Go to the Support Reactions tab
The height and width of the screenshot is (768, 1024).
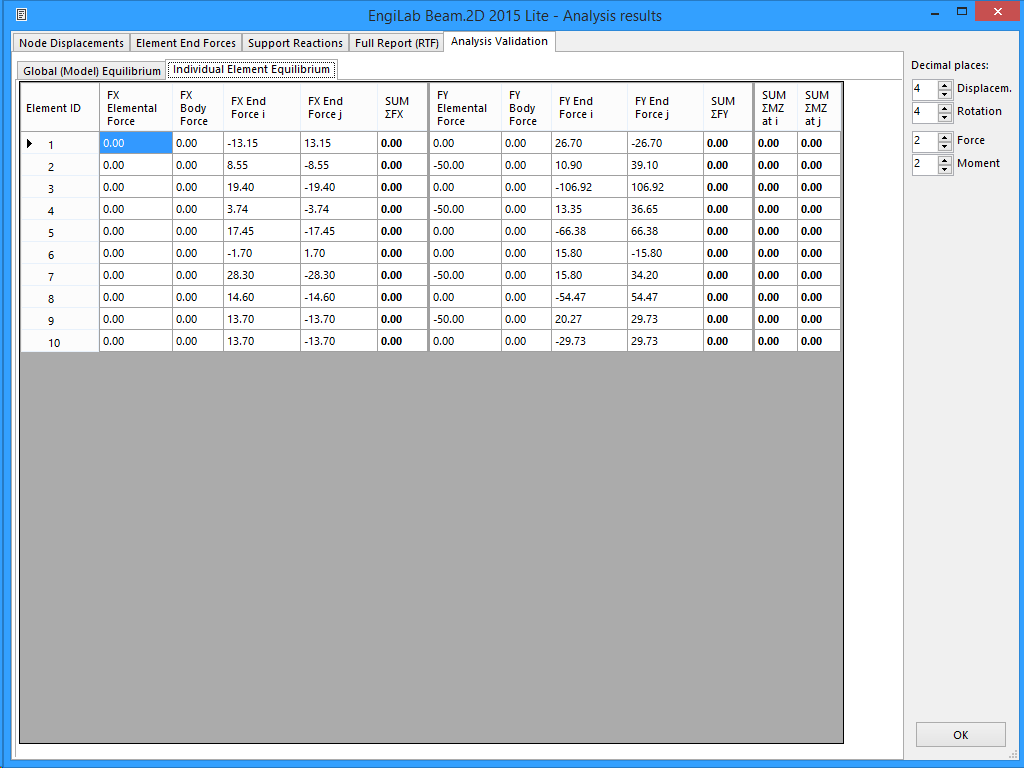pyautogui.click(x=295, y=43)
